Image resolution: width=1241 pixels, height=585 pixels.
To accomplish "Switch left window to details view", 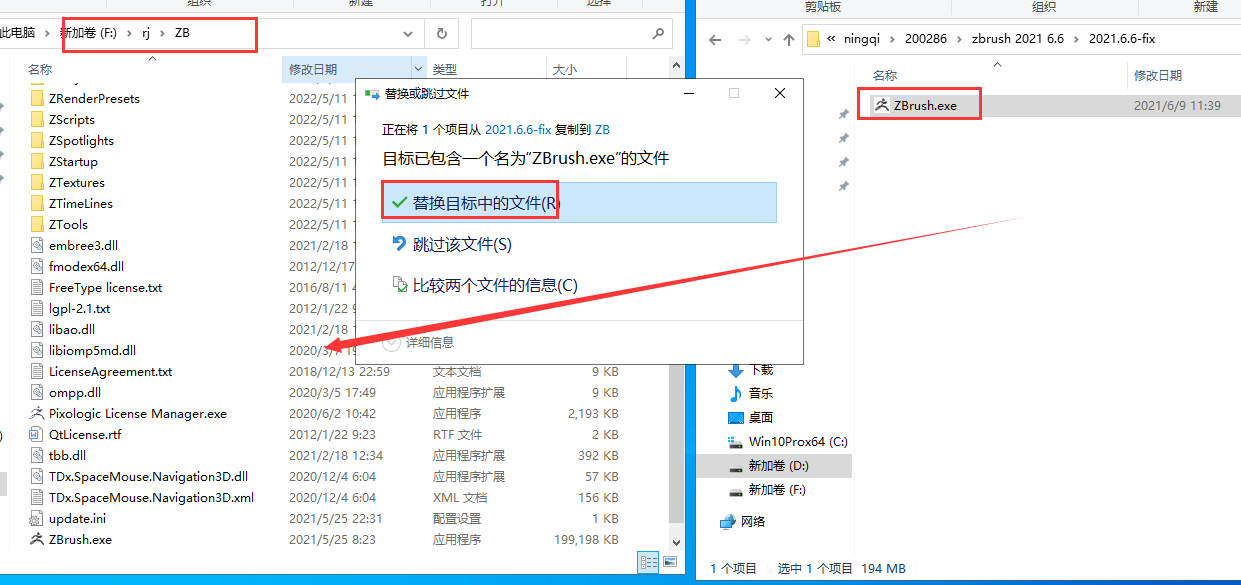I will [x=649, y=563].
